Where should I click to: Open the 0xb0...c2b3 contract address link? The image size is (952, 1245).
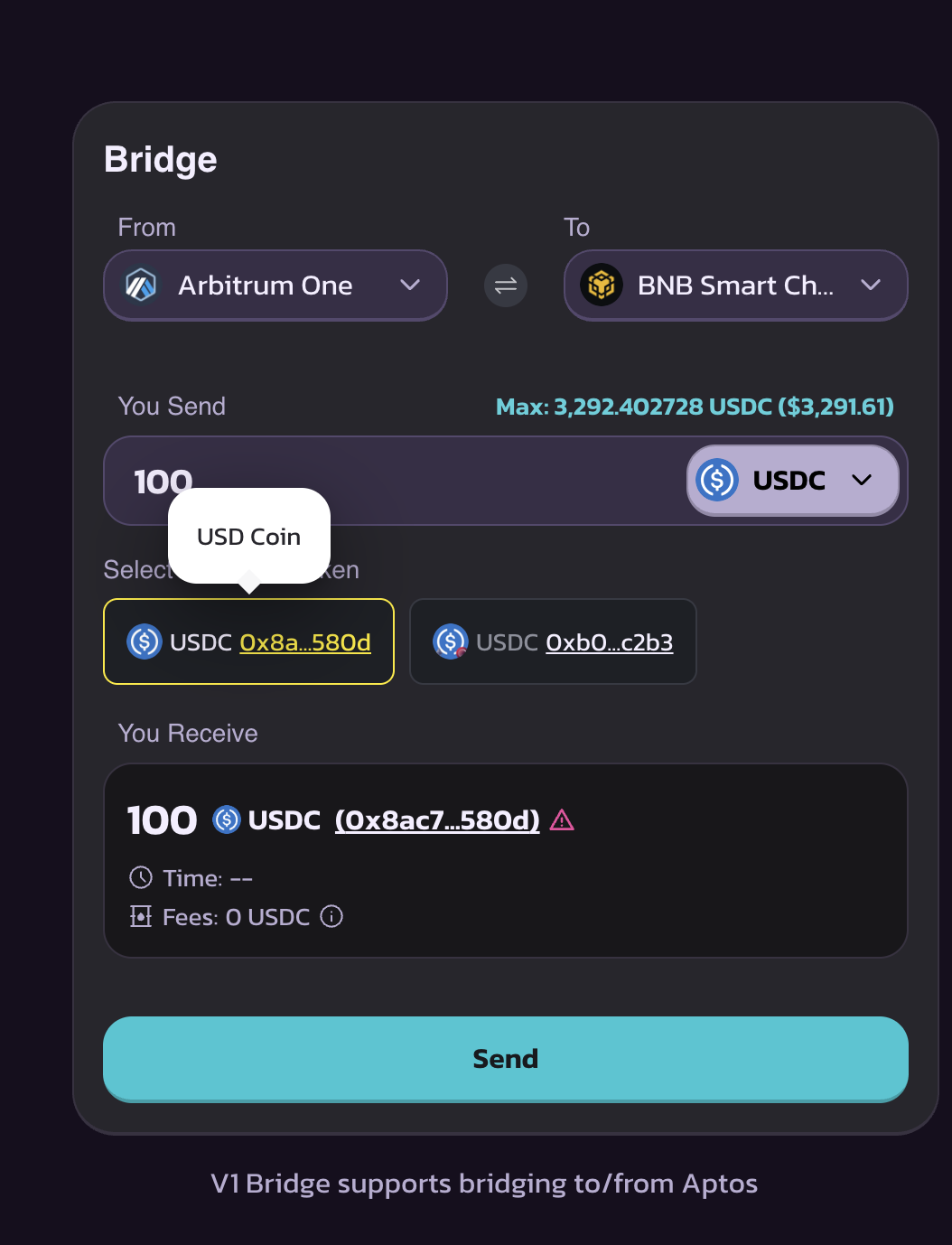coord(610,642)
